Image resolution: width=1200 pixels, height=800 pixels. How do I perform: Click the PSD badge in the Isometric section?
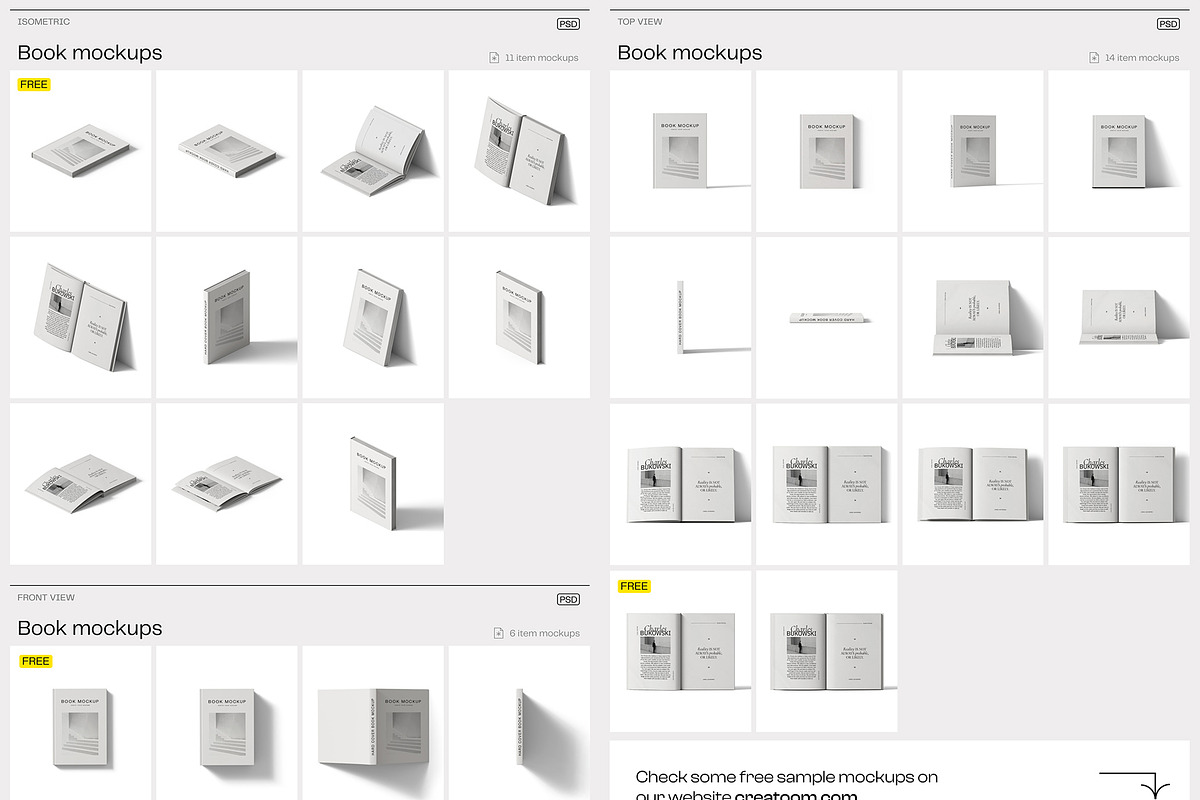568,24
